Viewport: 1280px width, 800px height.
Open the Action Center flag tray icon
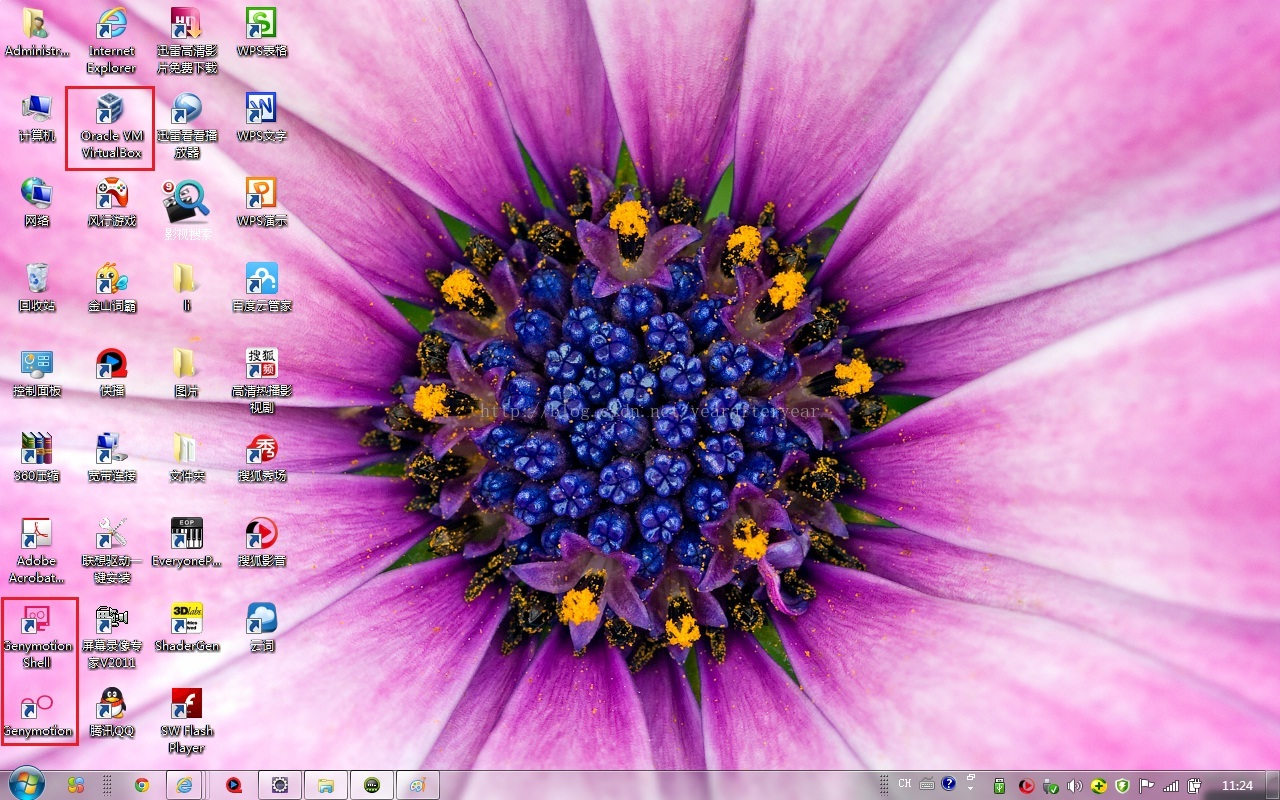point(1146,785)
